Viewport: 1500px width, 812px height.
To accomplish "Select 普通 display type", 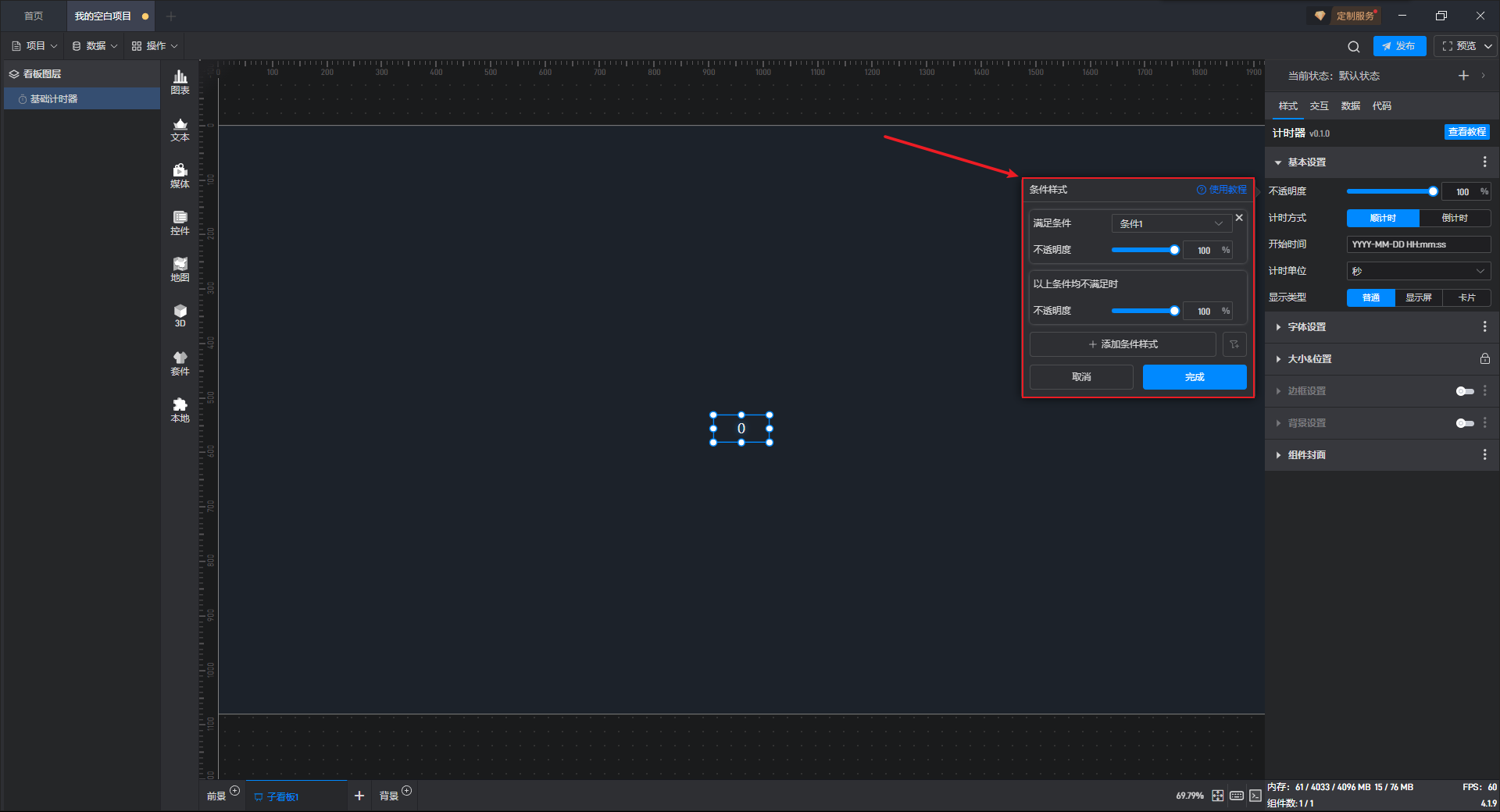I will (1371, 298).
